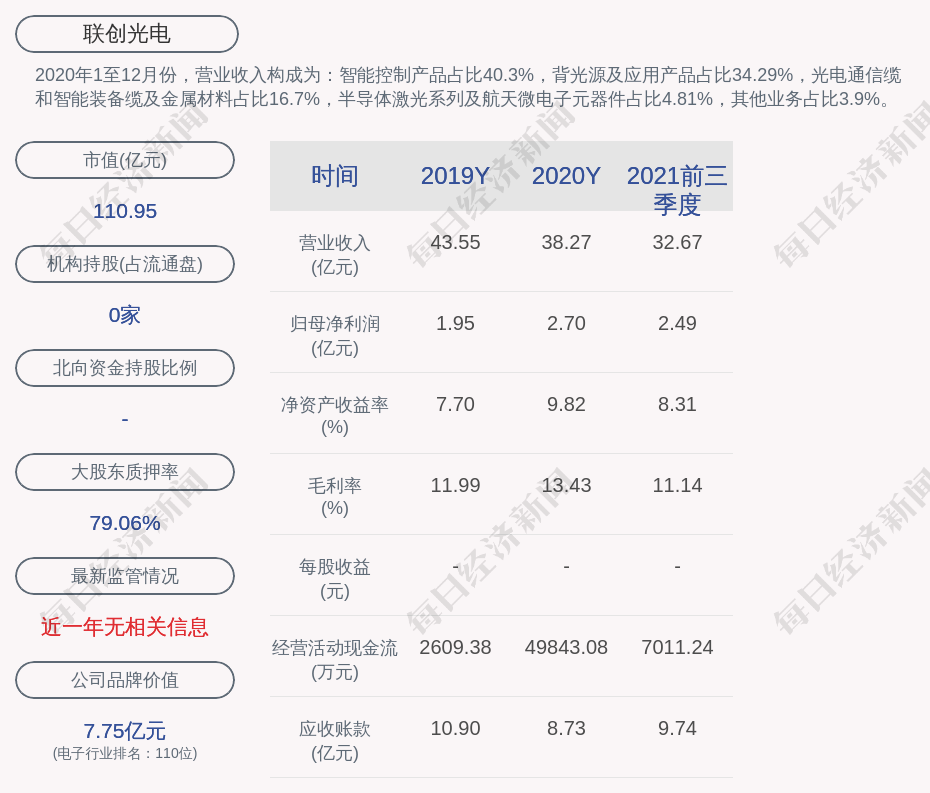Select the 时间 table header
This screenshot has height=793, width=930.
tap(335, 176)
